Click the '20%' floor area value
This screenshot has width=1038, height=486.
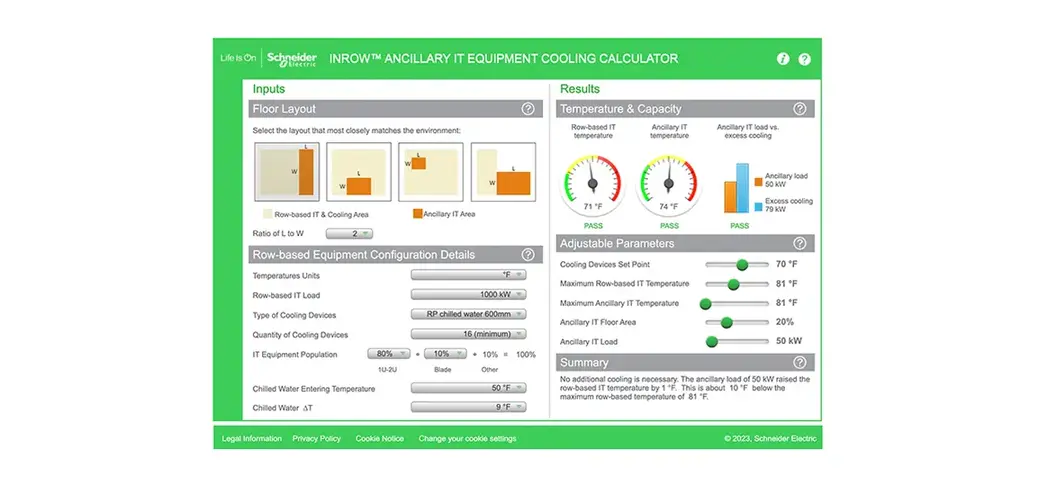(785, 322)
